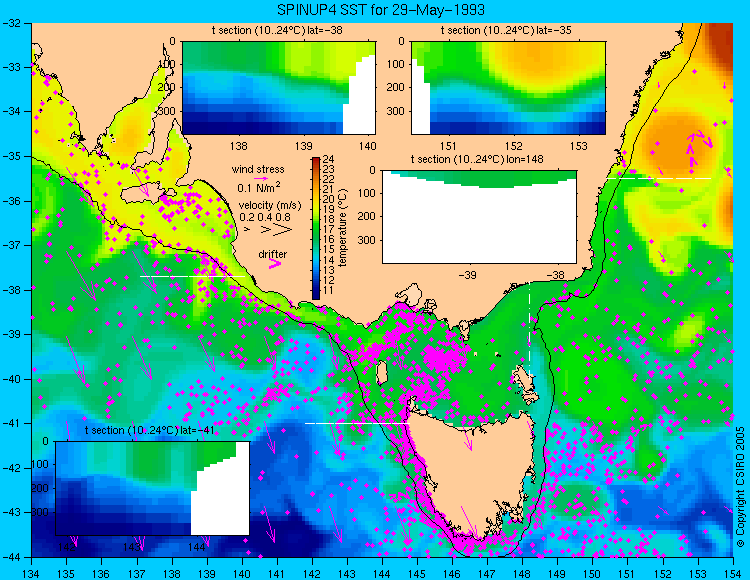Click main map longitude label 141

(277, 574)
